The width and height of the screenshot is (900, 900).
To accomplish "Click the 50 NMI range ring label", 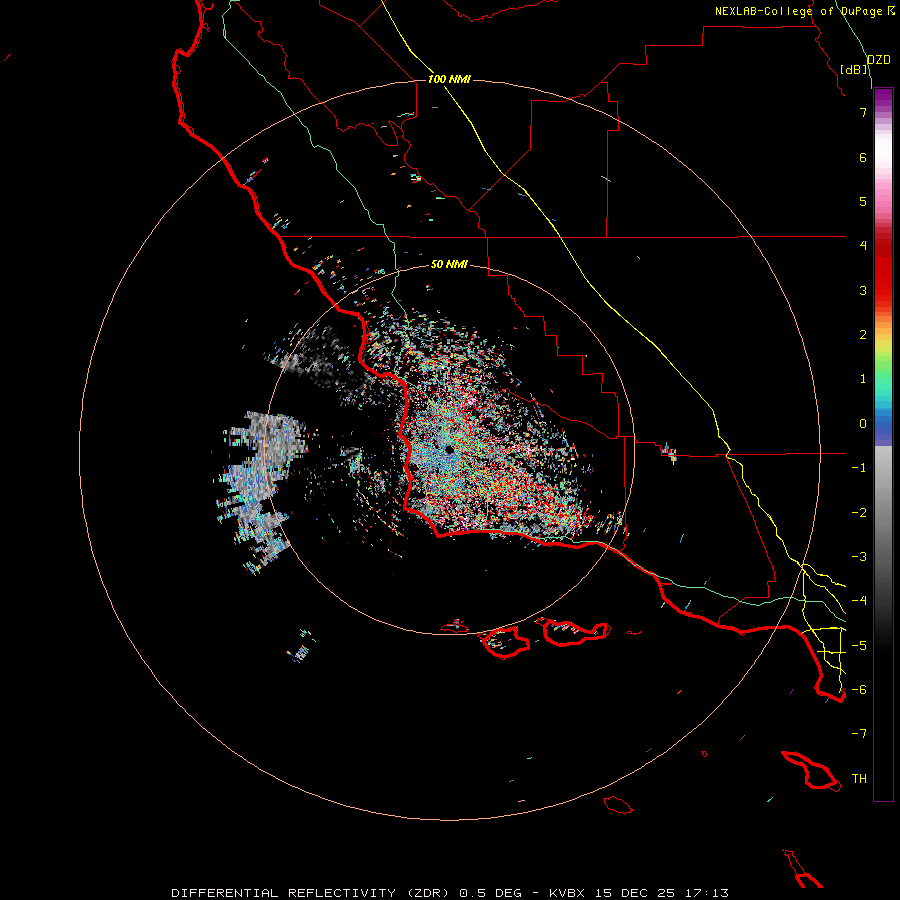I will [449, 264].
